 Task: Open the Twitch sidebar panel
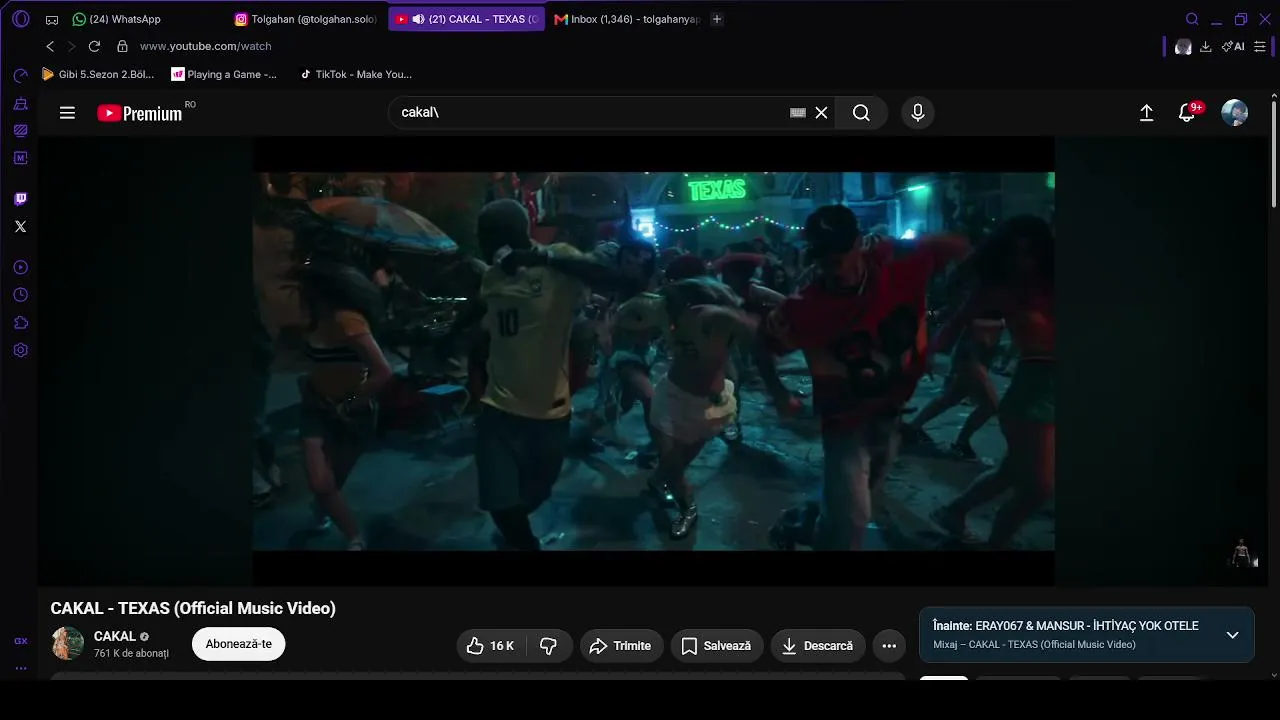[x=20, y=199]
